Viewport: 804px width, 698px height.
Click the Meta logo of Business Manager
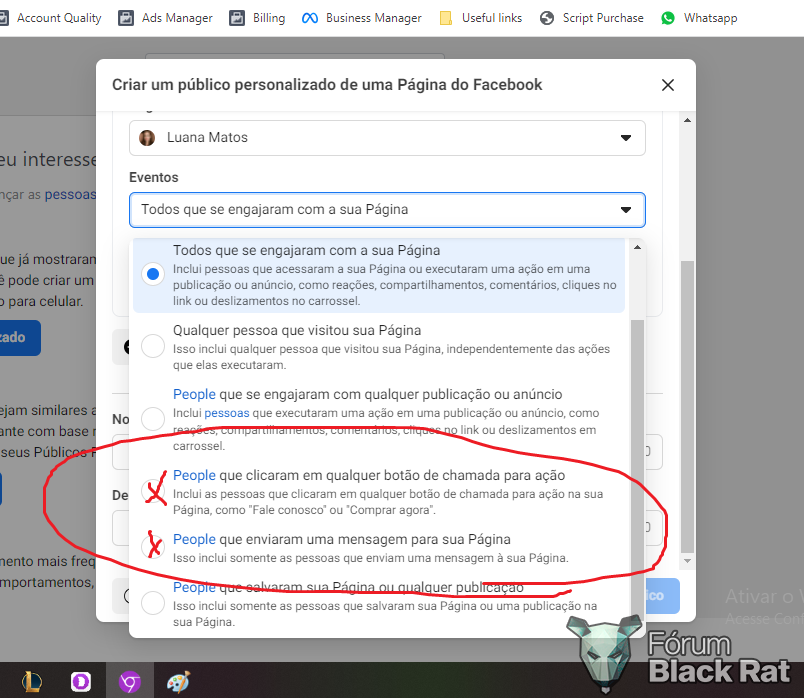310,18
